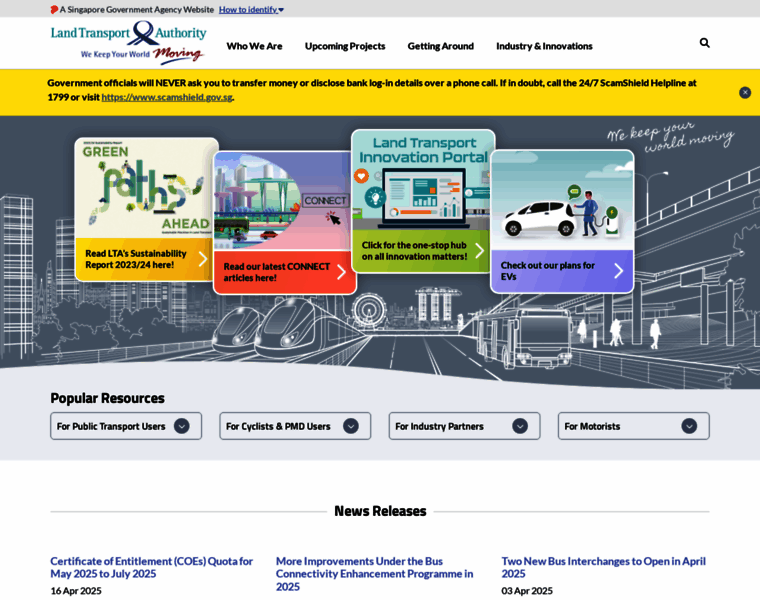Click arrow on innovation one-stop hub card
Viewport: 760px width, 600px height.
click(479, 251)
